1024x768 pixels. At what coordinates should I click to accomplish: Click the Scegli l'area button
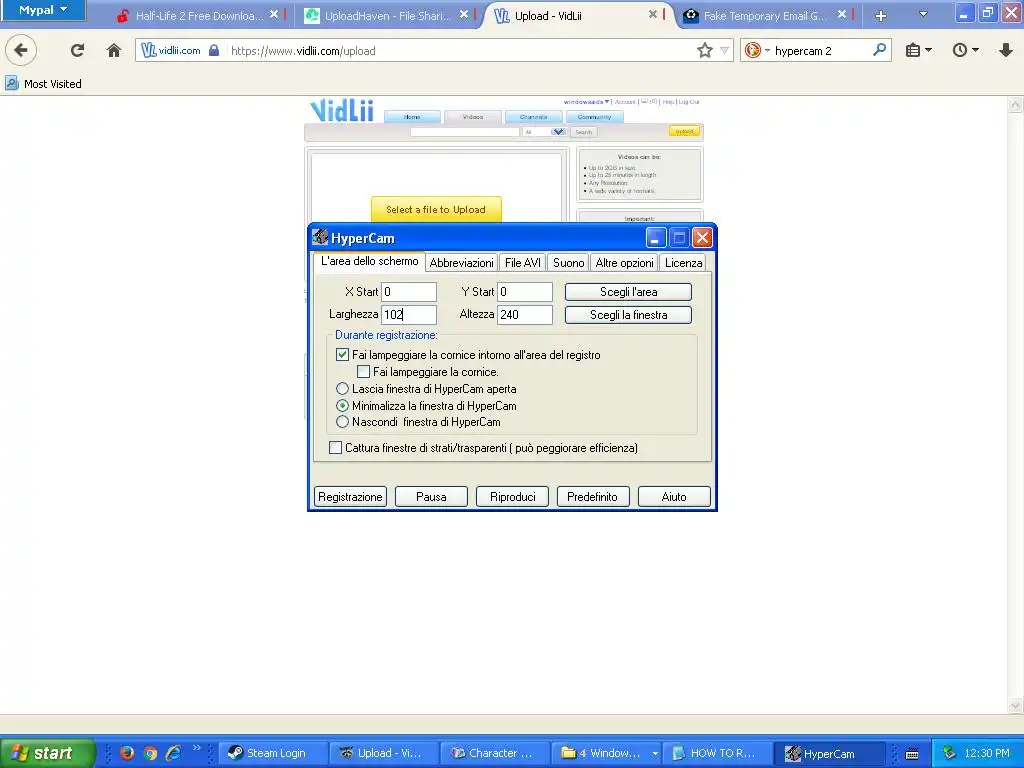click(x=628, y=292)
